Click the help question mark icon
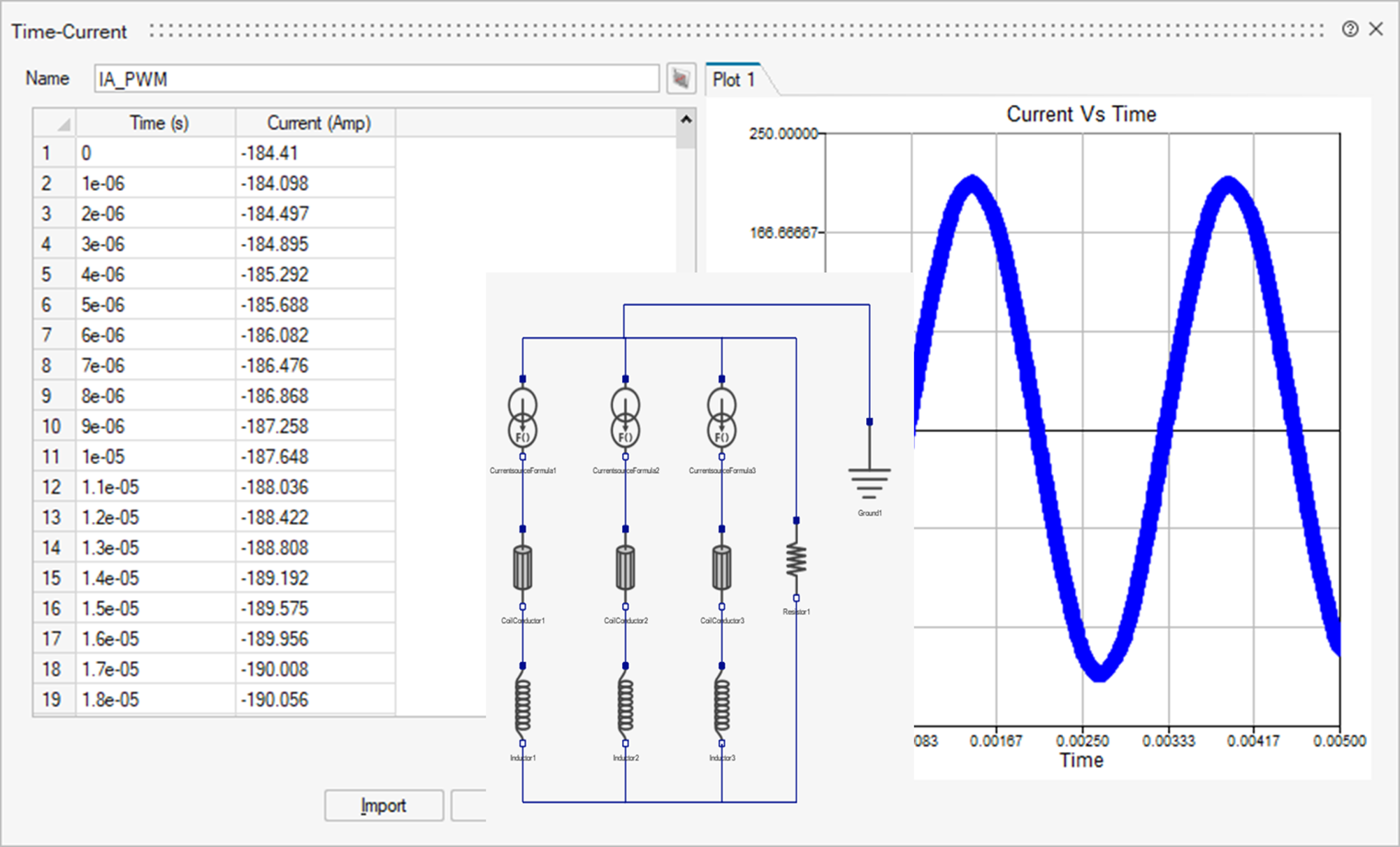 1350,29
